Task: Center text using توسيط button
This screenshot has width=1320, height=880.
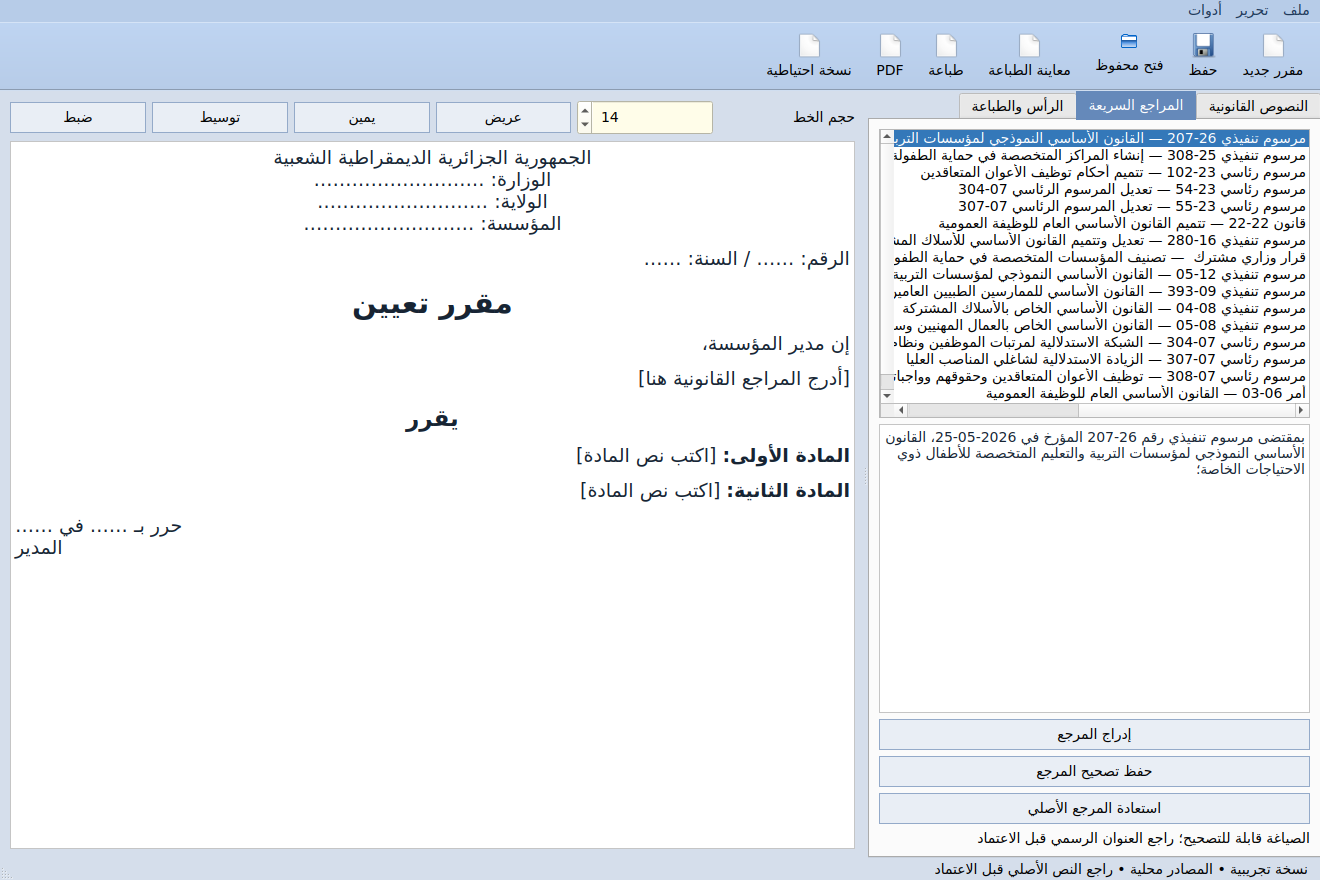Action: pyautogui.click(x=220, y=117)
